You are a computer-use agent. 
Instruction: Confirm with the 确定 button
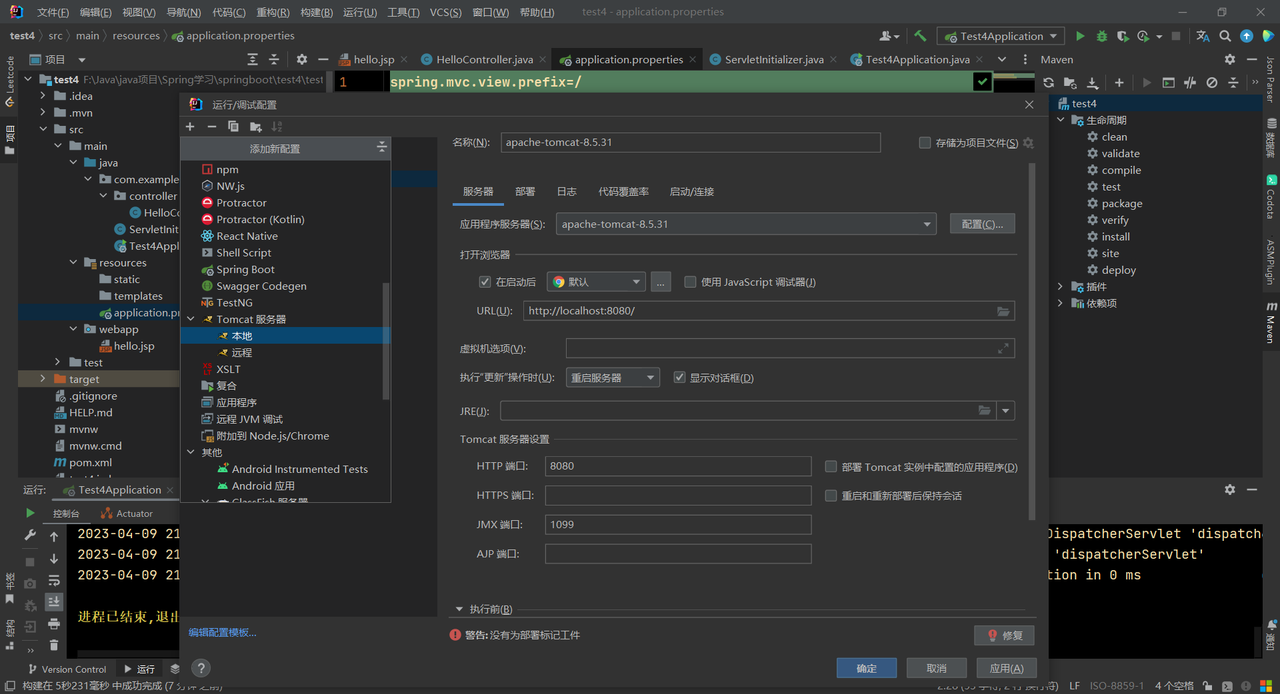pyautogui.click(x=867, y=668)
